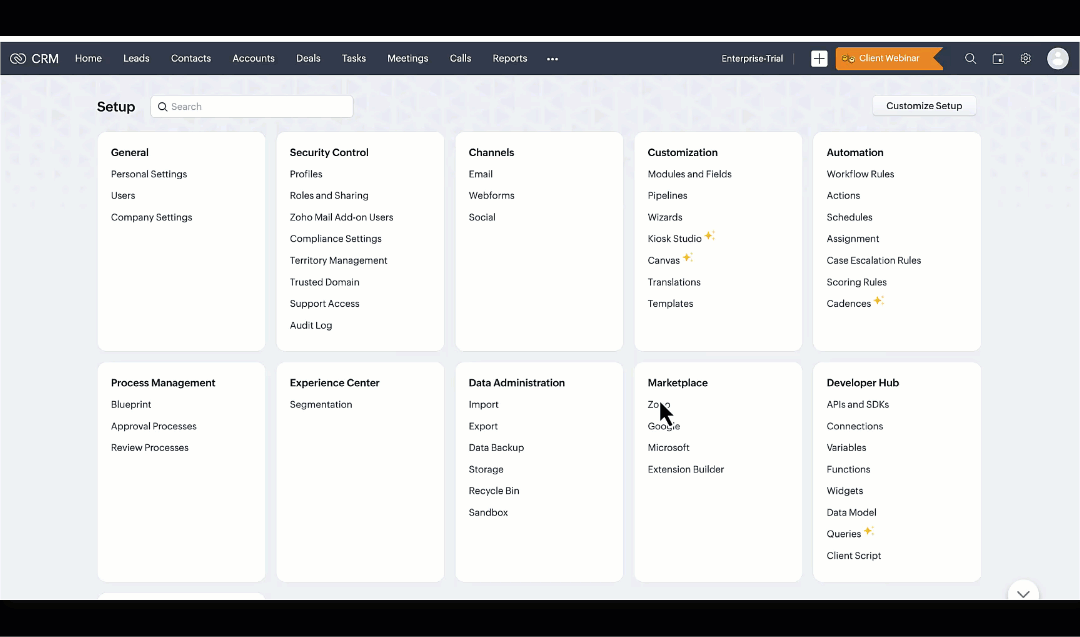Screen dimensions: 1080x637
Task: Go to the Reports tab
Action: [509, 59]
